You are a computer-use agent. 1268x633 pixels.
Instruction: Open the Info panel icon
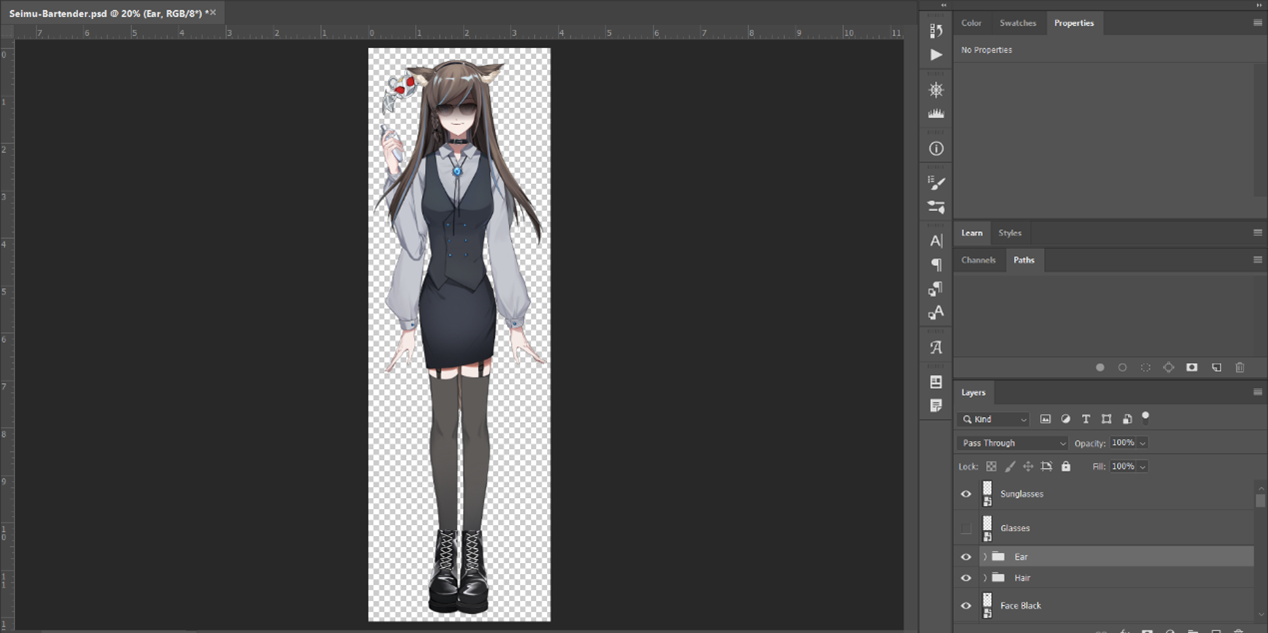click(936, 148)
